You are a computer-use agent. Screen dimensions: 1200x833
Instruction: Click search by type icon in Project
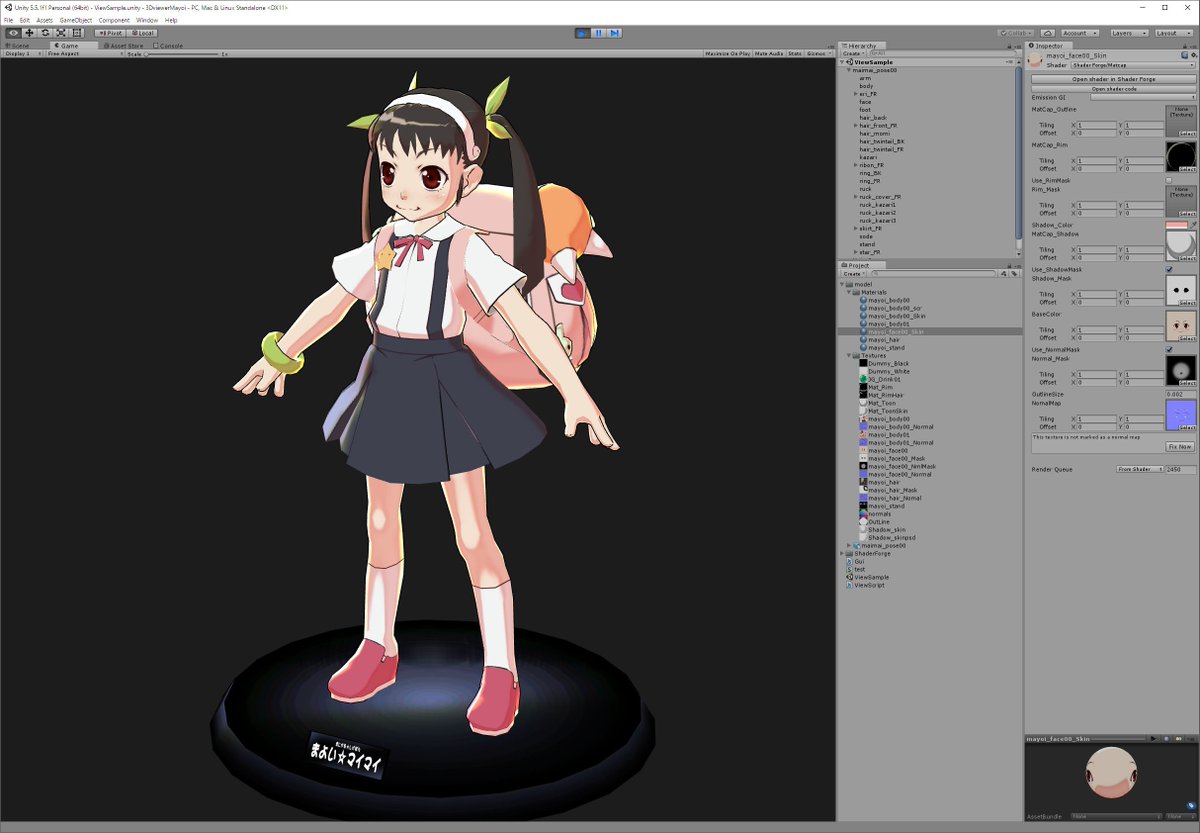(x=1002, y=273)
